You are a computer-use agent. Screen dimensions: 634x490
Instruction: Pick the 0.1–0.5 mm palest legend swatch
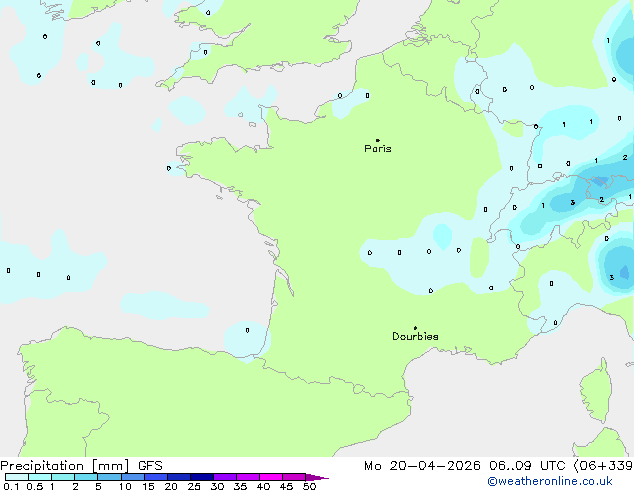17,477
